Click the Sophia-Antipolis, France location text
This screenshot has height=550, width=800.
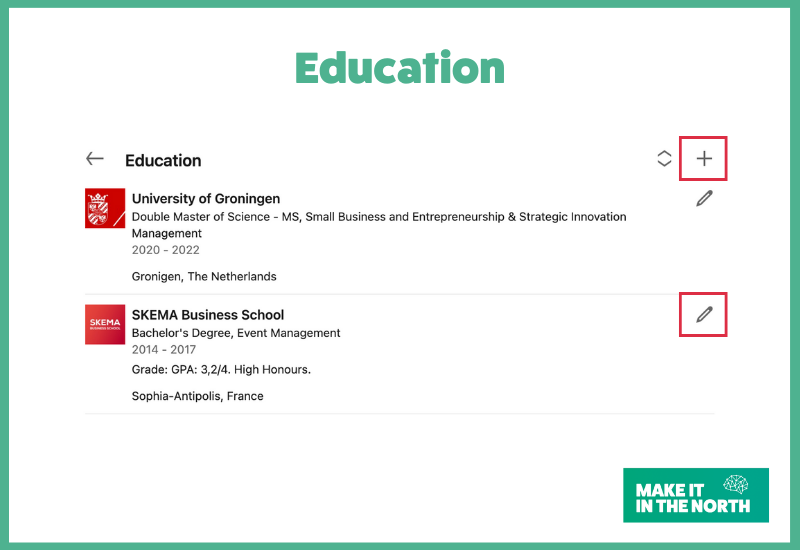[x=198, y=396]
